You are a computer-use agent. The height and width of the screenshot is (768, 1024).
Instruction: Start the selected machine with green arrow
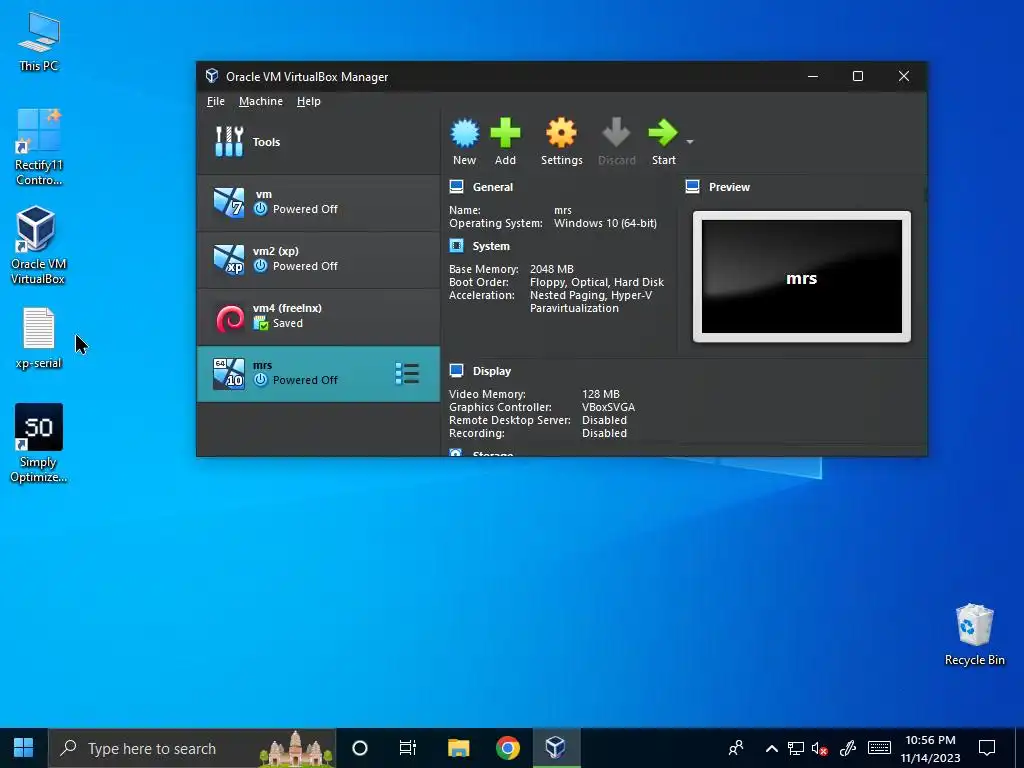pyautogui.click(x=663, y=133)
